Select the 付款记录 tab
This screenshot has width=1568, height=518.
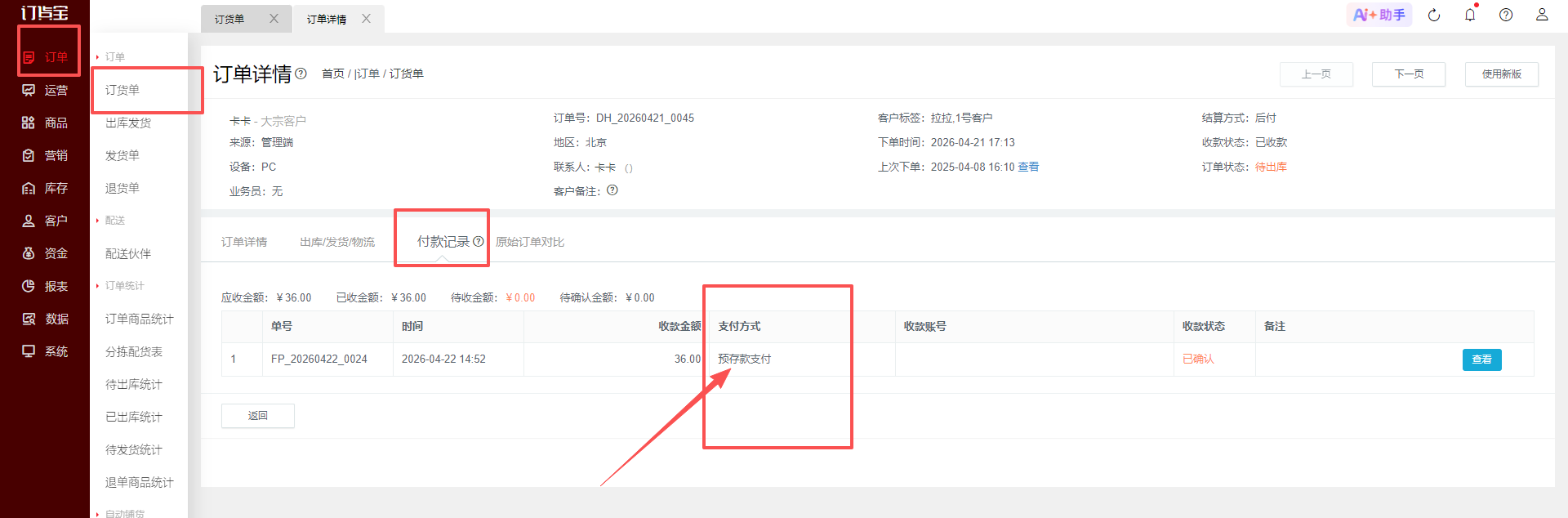(x=443, y=241)
